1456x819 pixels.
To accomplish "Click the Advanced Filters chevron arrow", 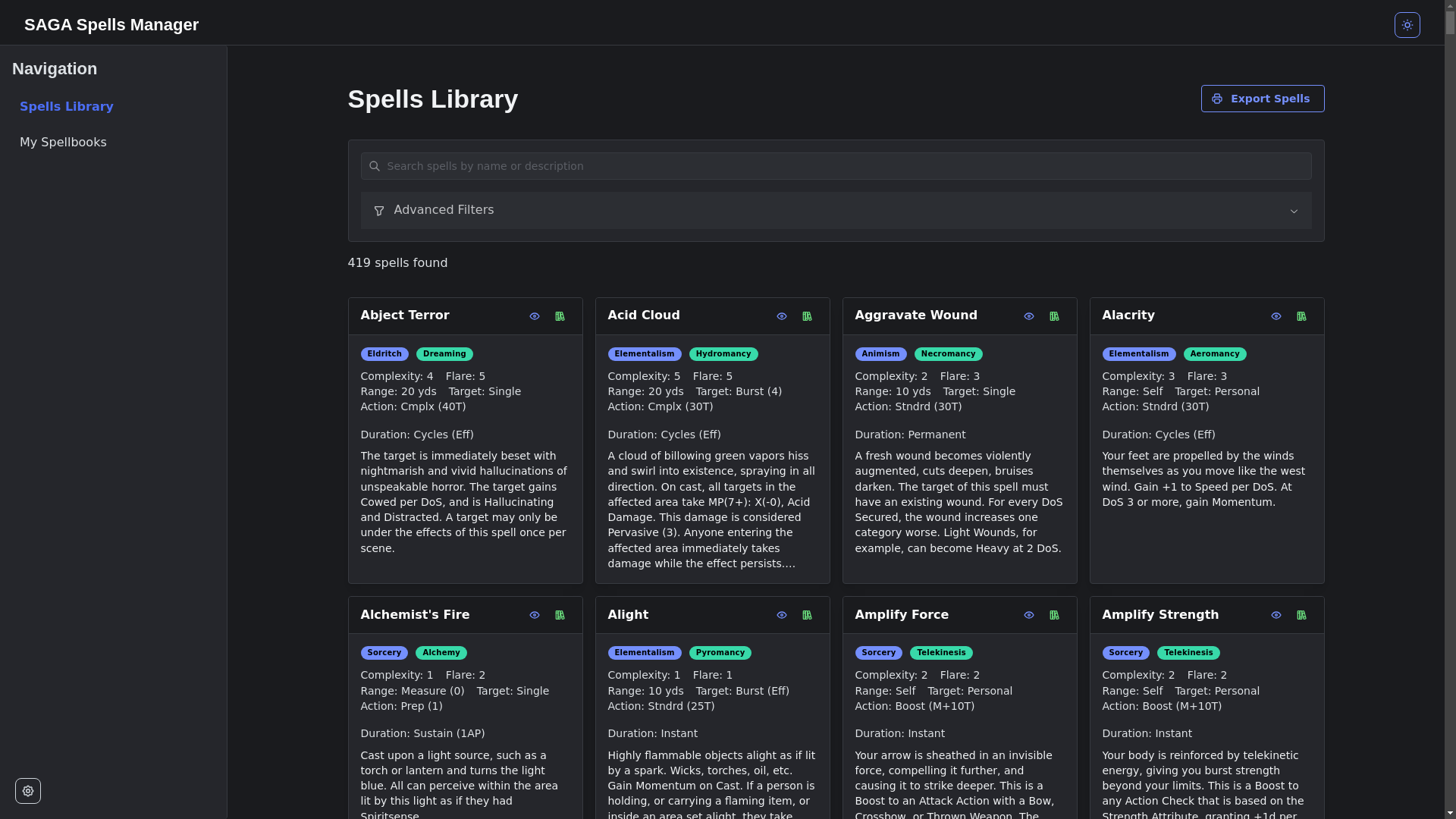I will [x=1294, y=211].
